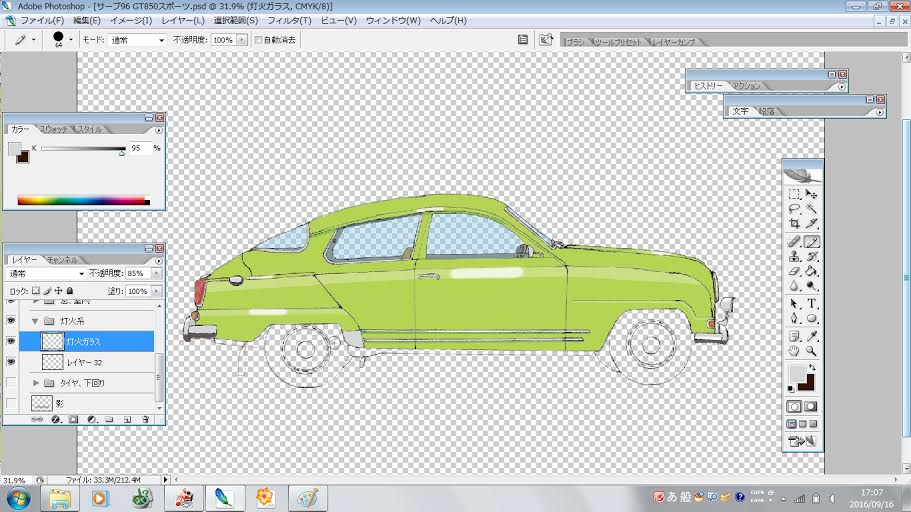The width and height of the screenshot is (911, 512).
Task: Open Layers panel flyout menu button
Action: [x=159, y=261]
